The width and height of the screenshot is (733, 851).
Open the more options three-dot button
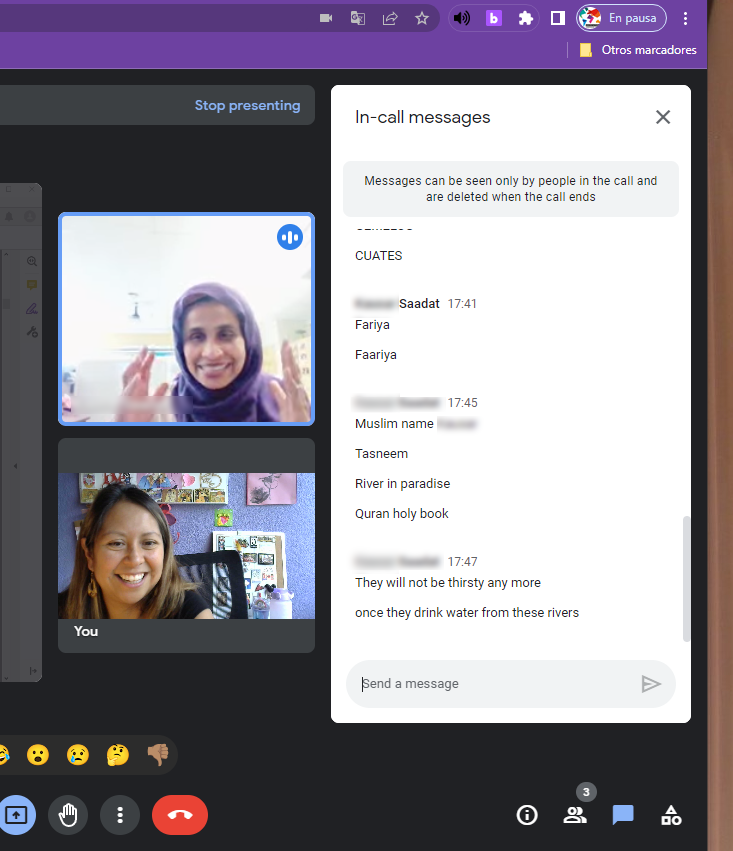120,815
